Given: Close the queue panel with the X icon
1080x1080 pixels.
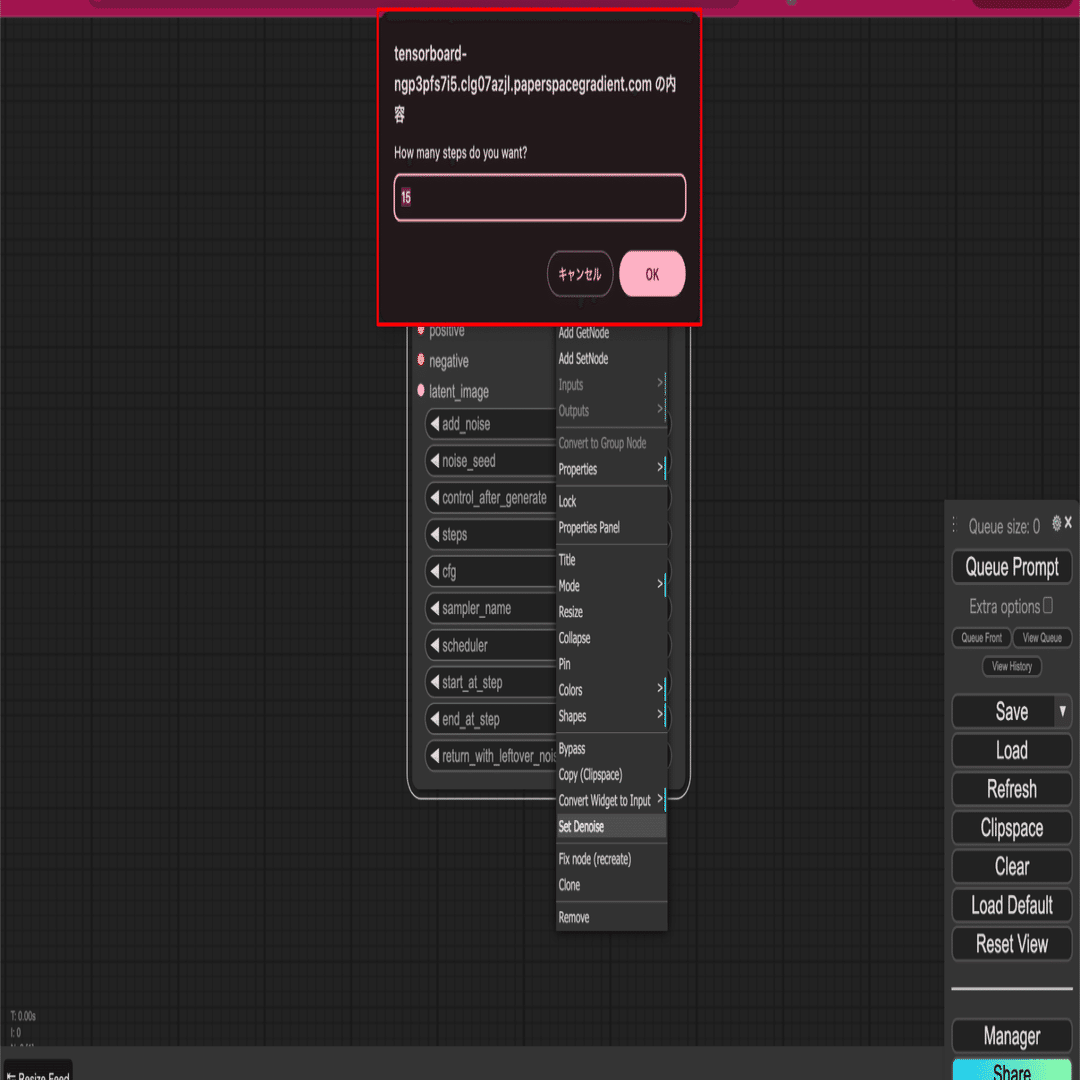Looking at the screenshot, I should pos(1068,523).
